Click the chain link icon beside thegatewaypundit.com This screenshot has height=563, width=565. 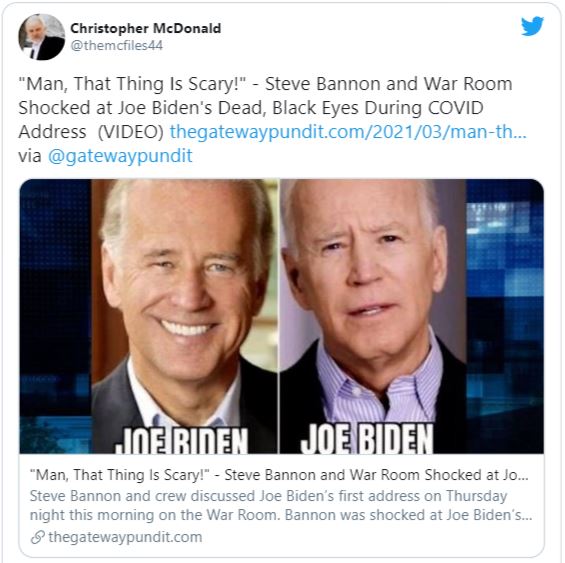click(x=37, y=537)
